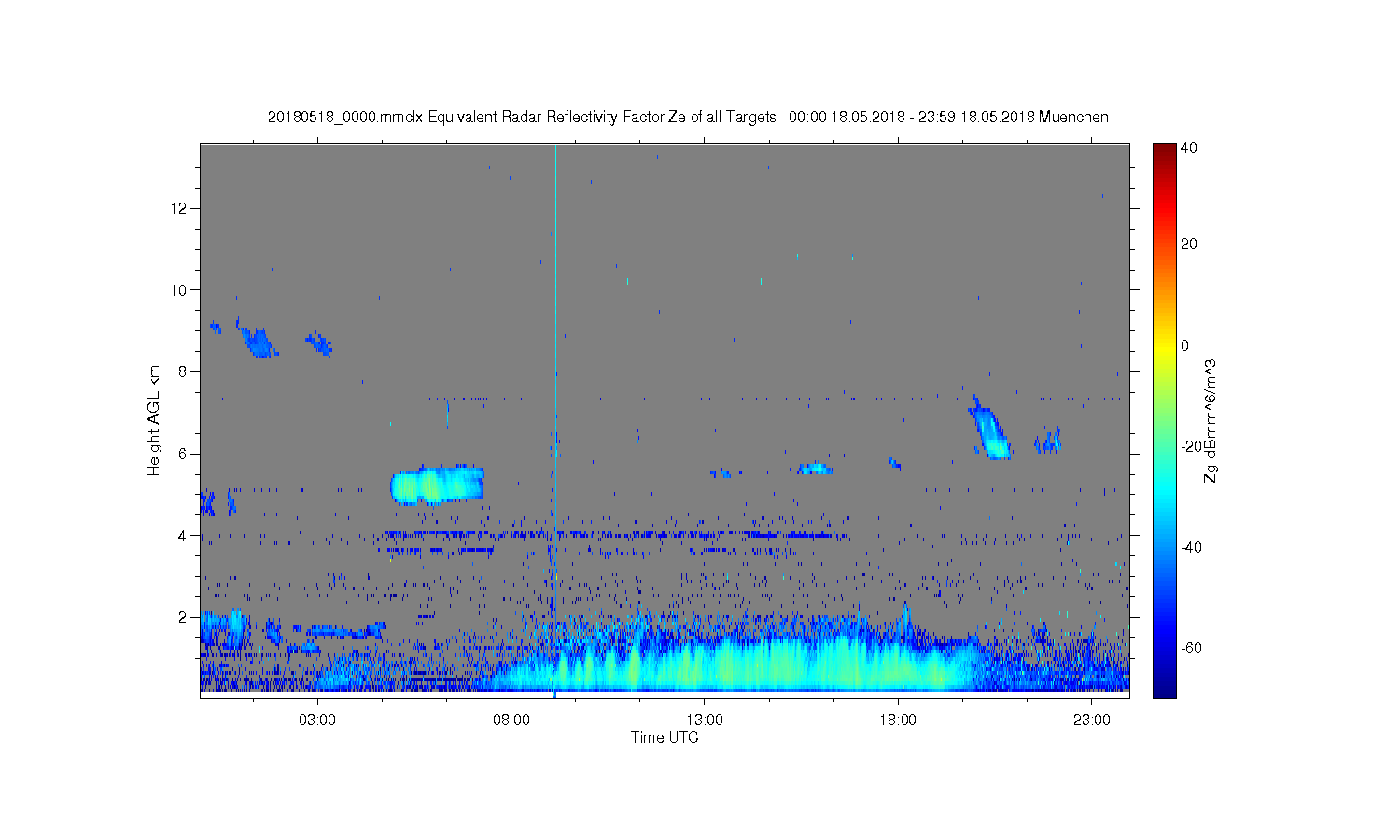Viewport: 1400px width, 840px height.
Task: Click the height tick label 4
Action: coord(183,536)
